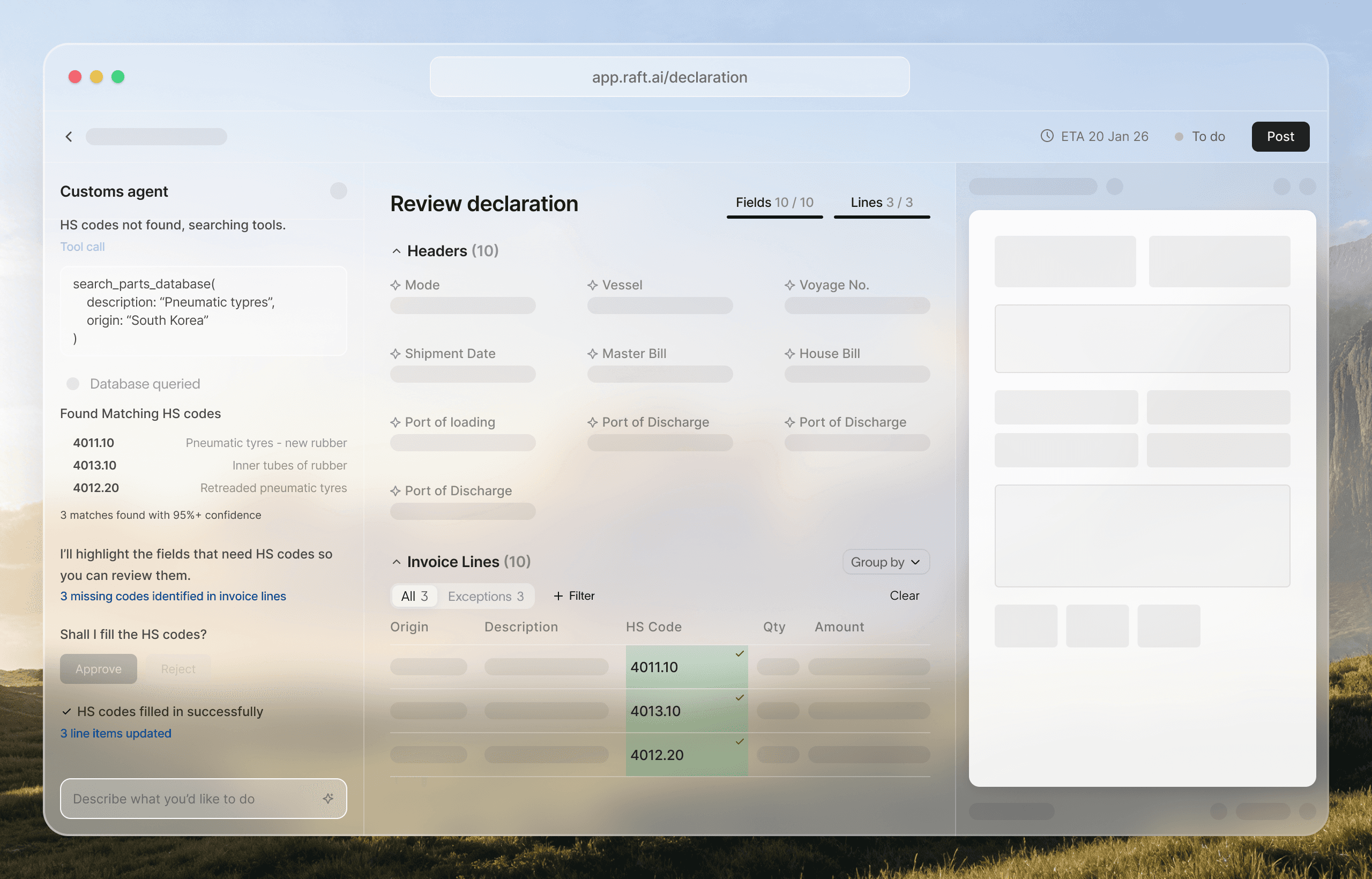Click the plus Filter icon
Screen dimensions: 1372x879
(558, 595)
